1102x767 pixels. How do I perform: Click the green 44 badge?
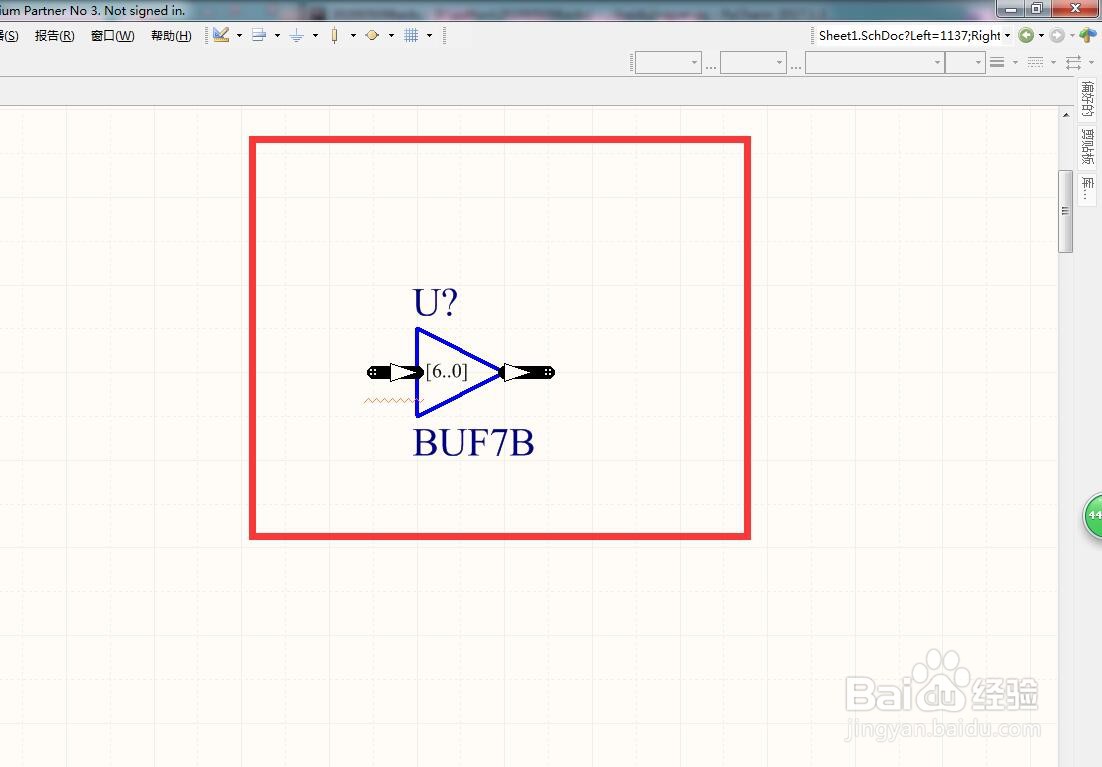click(x=1093, y=516)
